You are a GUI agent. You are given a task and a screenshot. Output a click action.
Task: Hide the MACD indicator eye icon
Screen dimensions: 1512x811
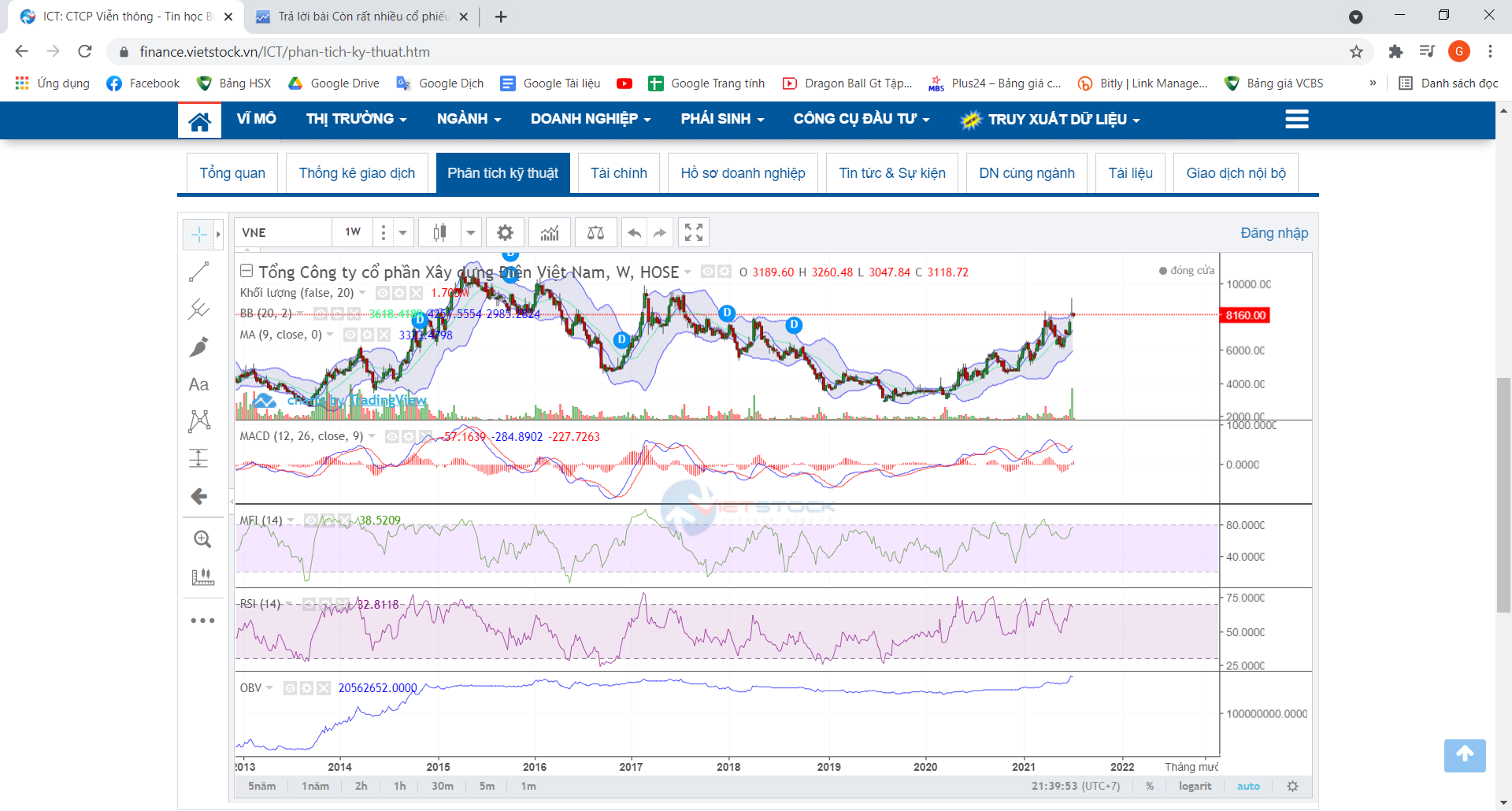pyautogui.click(x=391, y=436)
